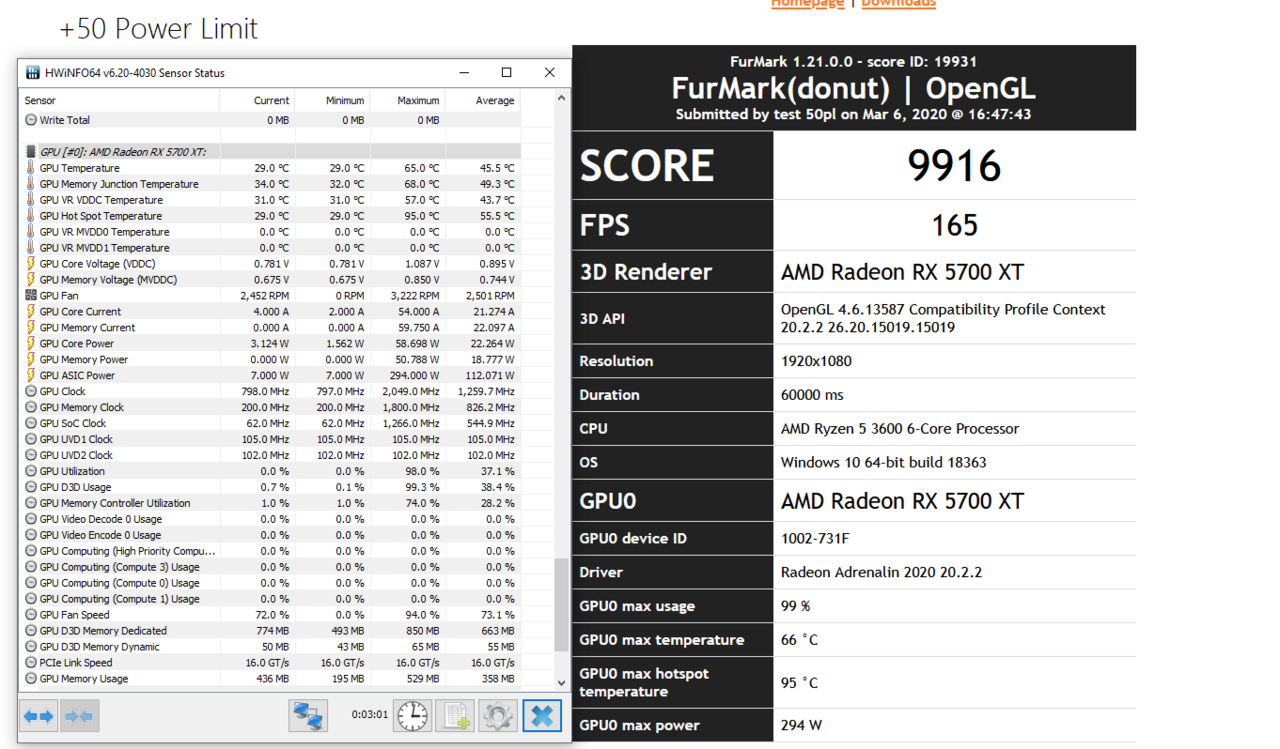1280x749 pixels.
Task: Open the remote network monitoring computers icon
Action: coord(308,716)
